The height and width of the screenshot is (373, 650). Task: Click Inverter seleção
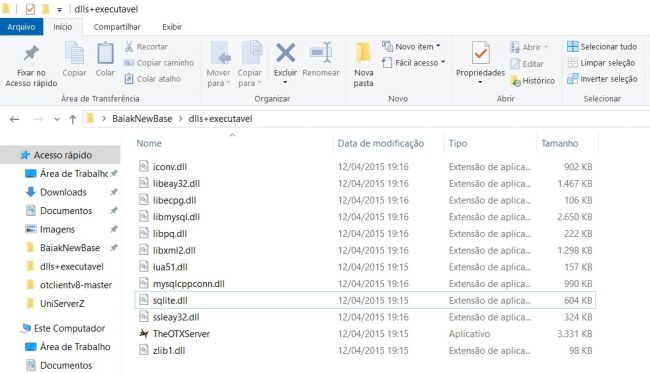(x=602, y=79)
